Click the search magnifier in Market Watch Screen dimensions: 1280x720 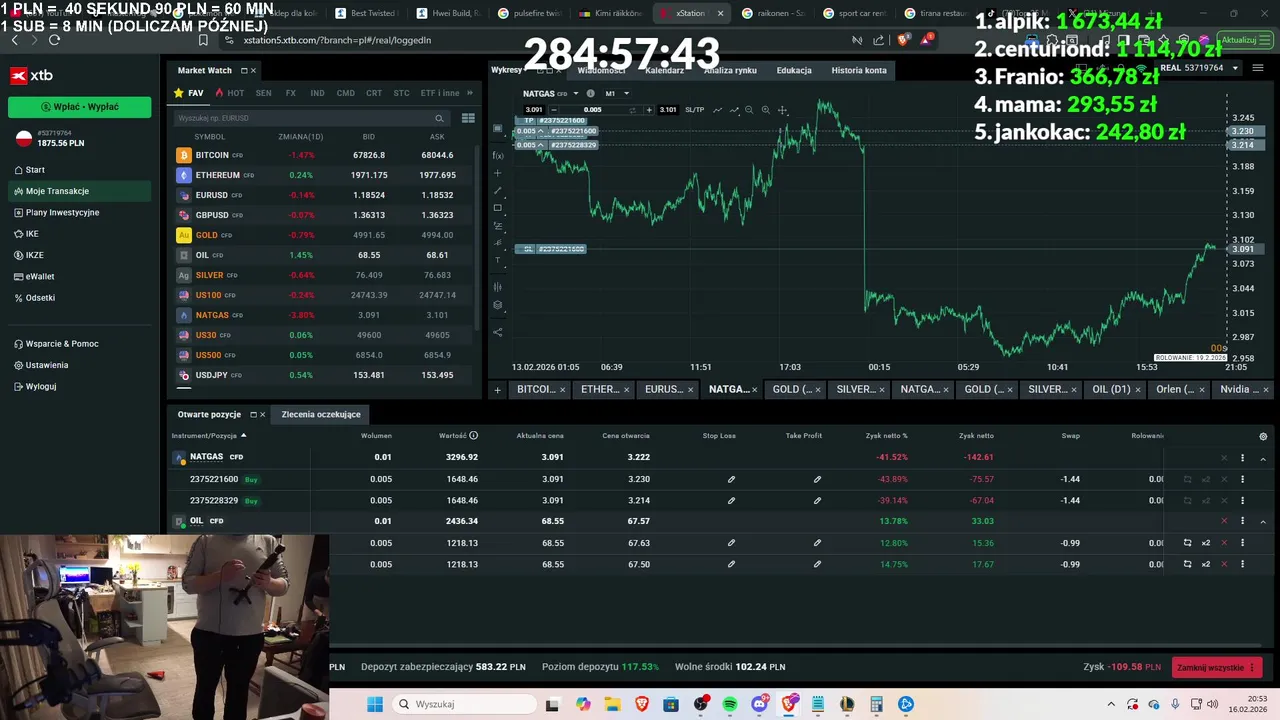tap(439, 118)
